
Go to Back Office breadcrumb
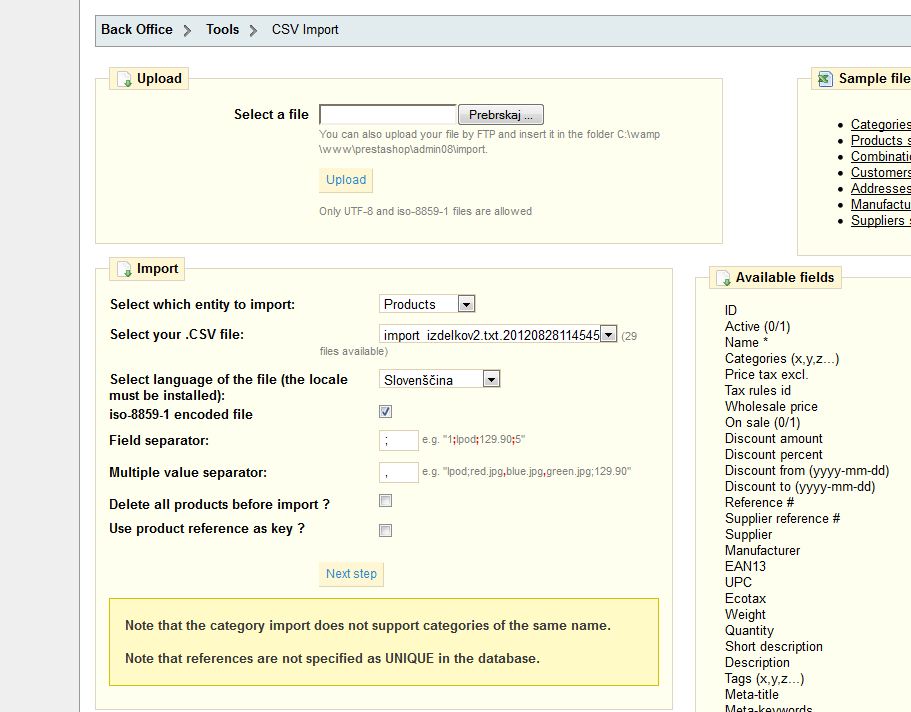pos(137,30)
